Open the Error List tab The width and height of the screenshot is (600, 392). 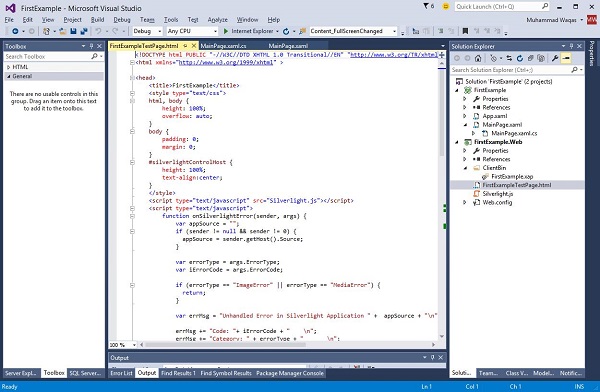coord(121,373)
